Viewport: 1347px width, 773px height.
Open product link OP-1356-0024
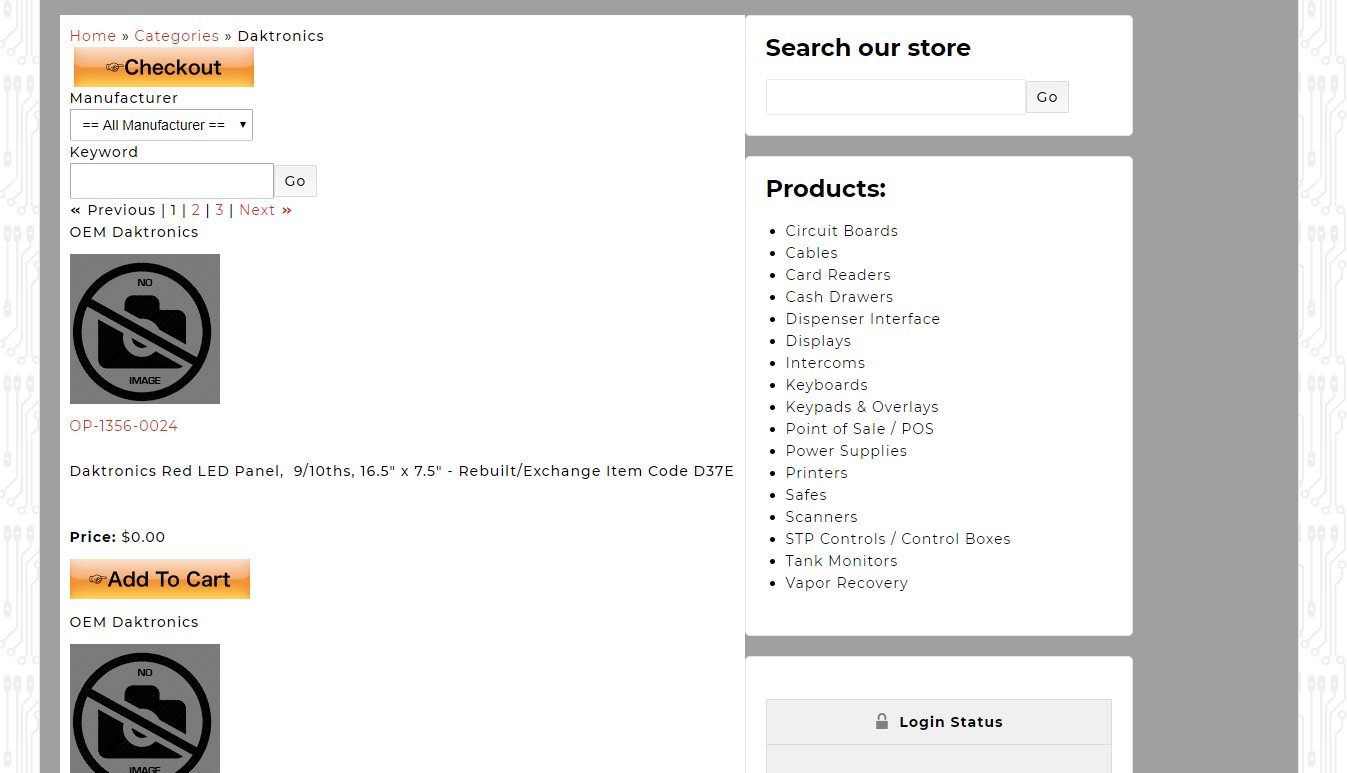(124, 426)
